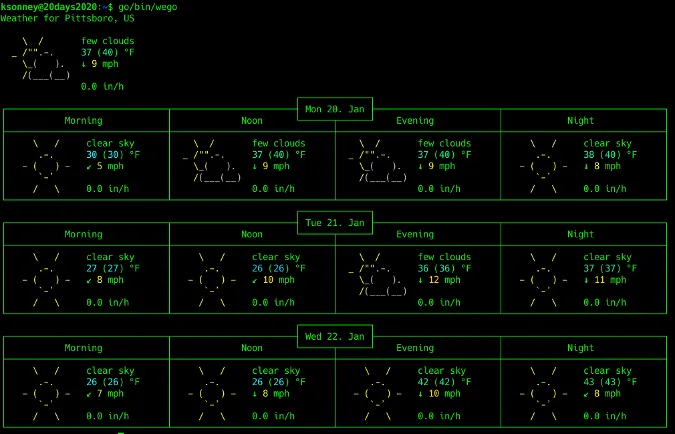Select the Wed 22. Jan date header
675x434 pixels.
(x=335, y=335)
